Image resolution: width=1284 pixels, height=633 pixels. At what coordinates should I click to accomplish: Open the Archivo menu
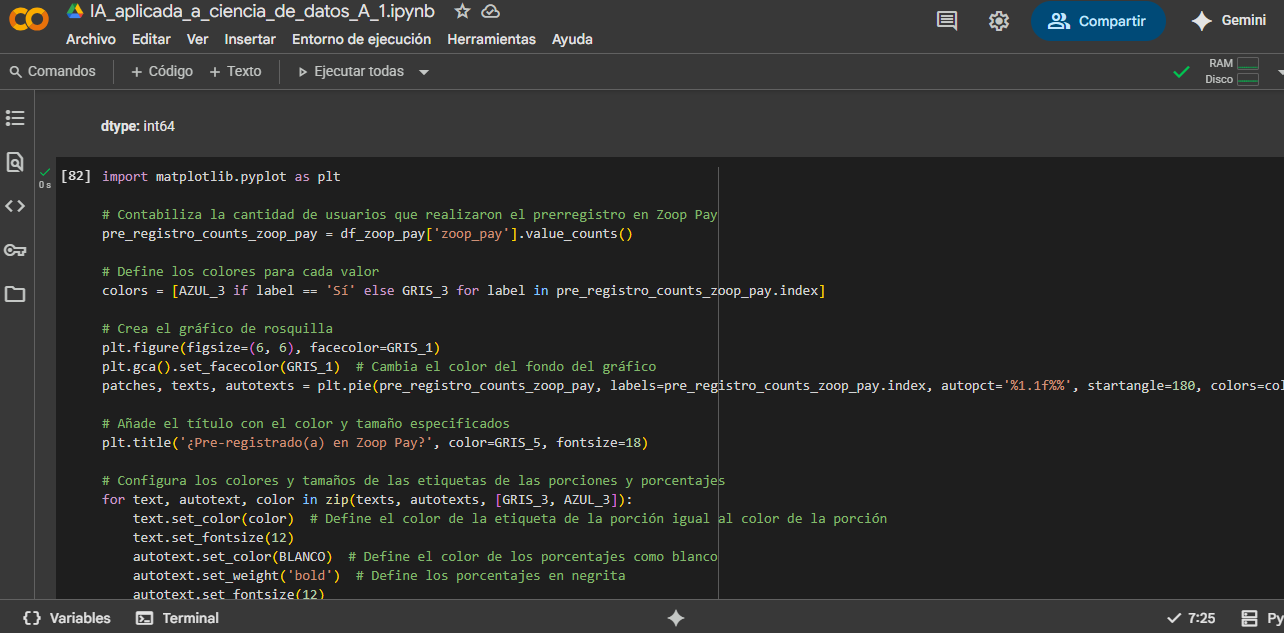91,39
